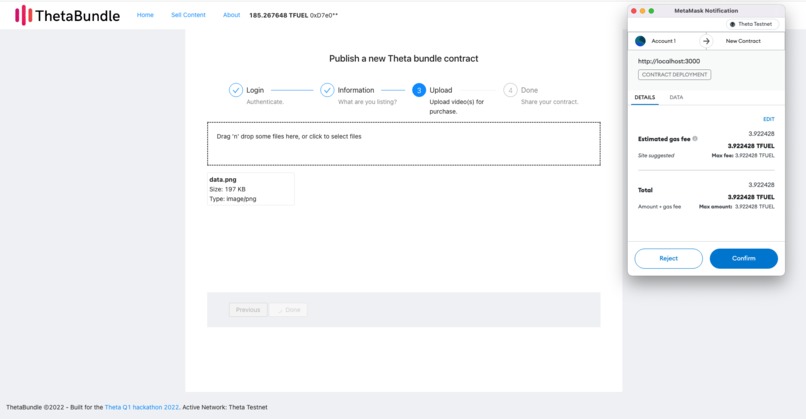Click the Type: image/png text
Image resolution: width=806 pixels, height=419 pixels.
coord(232,199)
